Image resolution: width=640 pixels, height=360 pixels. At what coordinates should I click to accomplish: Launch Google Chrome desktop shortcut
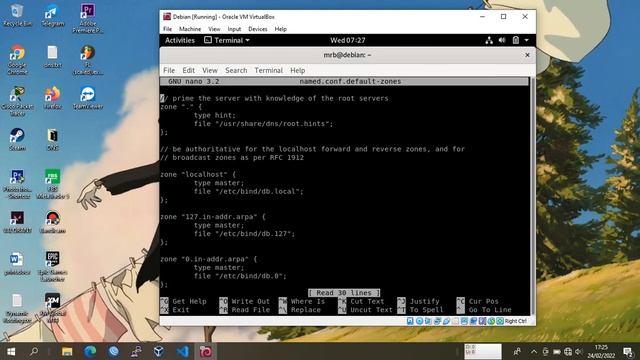coord(17,60)
